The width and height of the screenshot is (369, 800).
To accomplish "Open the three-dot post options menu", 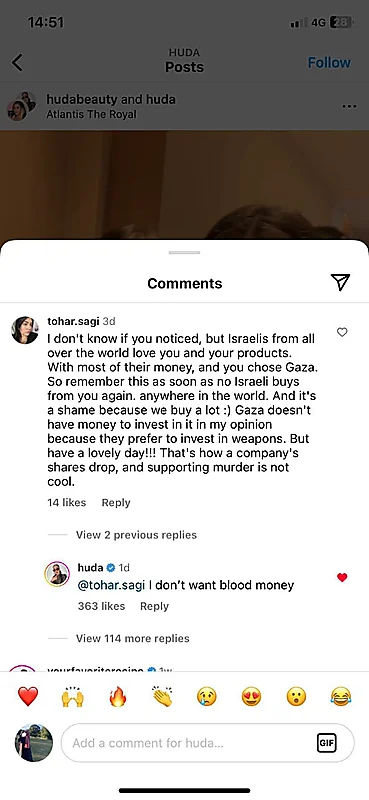I will click(x=349, y=106).
